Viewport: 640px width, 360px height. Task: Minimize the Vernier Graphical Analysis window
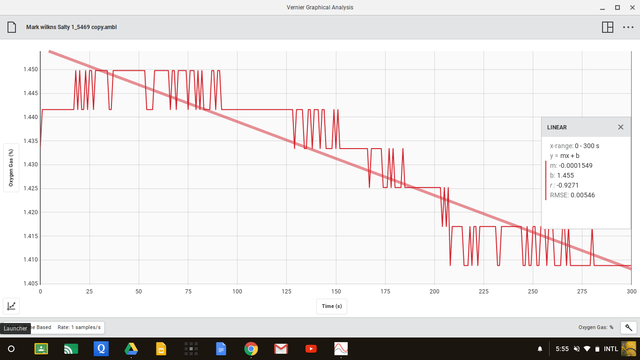(x=602, y=8)
